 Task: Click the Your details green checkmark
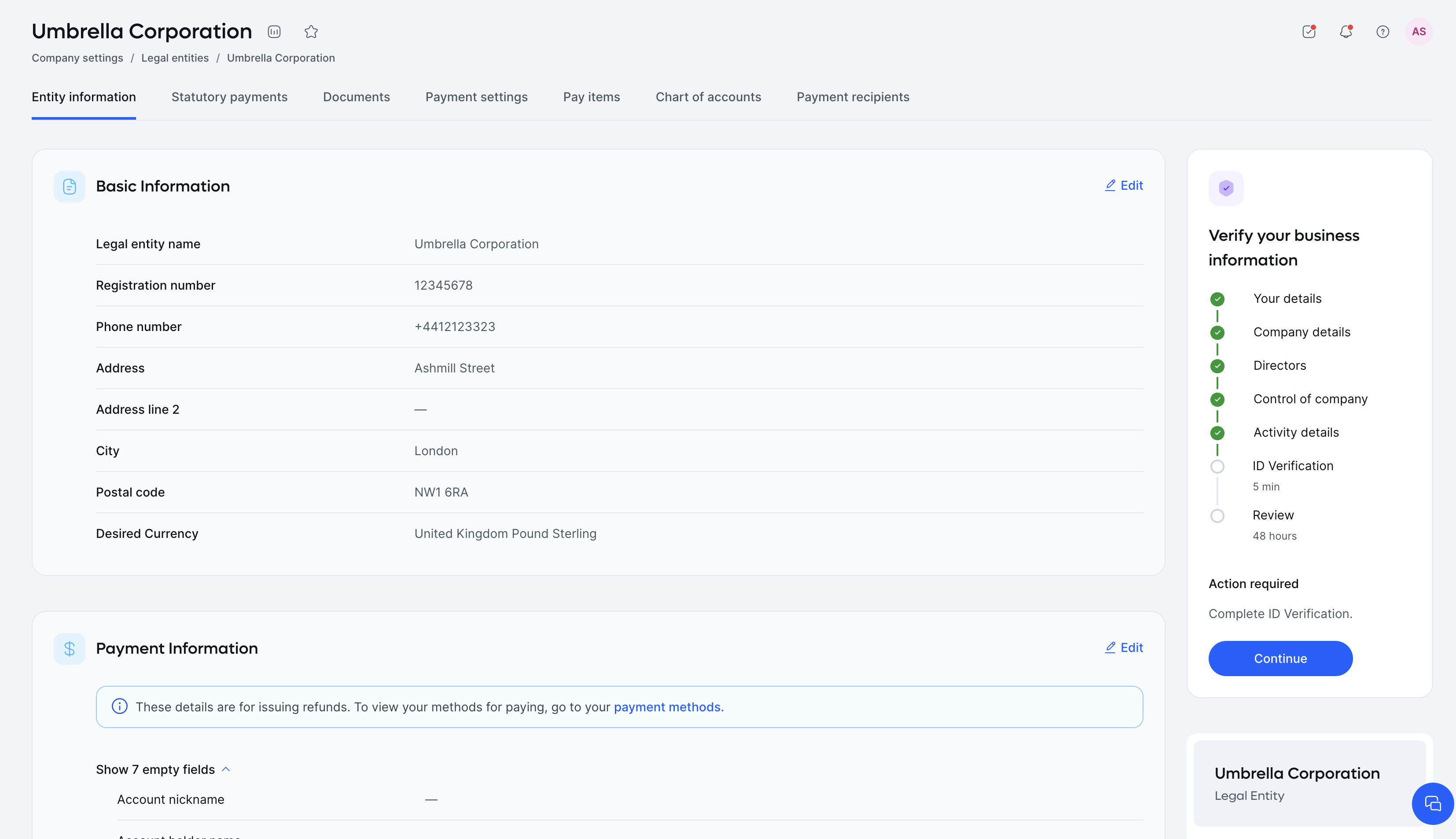[x=1217, y=299]
